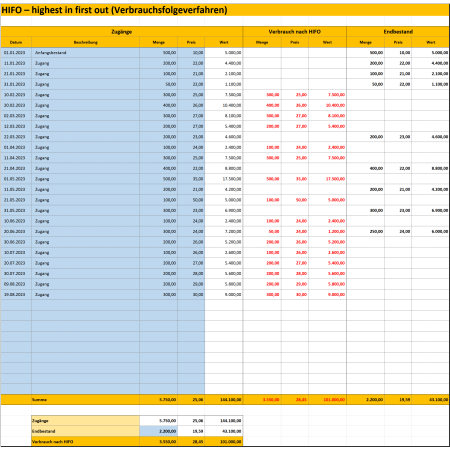Image resolution: width=450 pixels, height=450 pixels.
Task: Click the red total consumption quantity in the Summe row
Action: pyautogui.click(x=262, y=400)
